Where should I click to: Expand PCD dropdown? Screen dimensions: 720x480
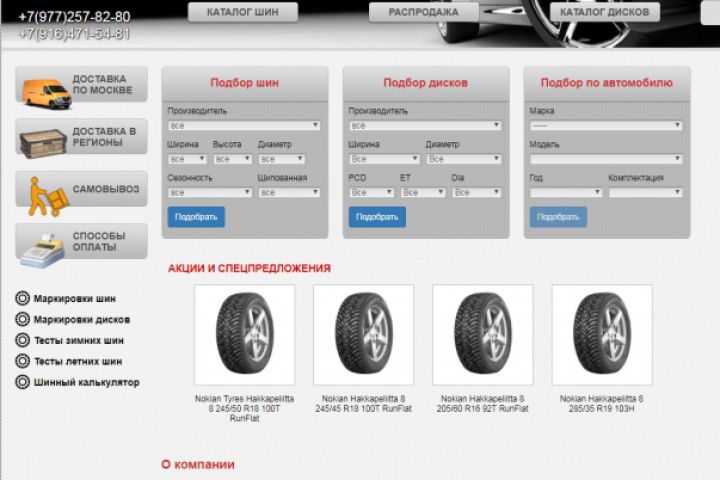371,192
